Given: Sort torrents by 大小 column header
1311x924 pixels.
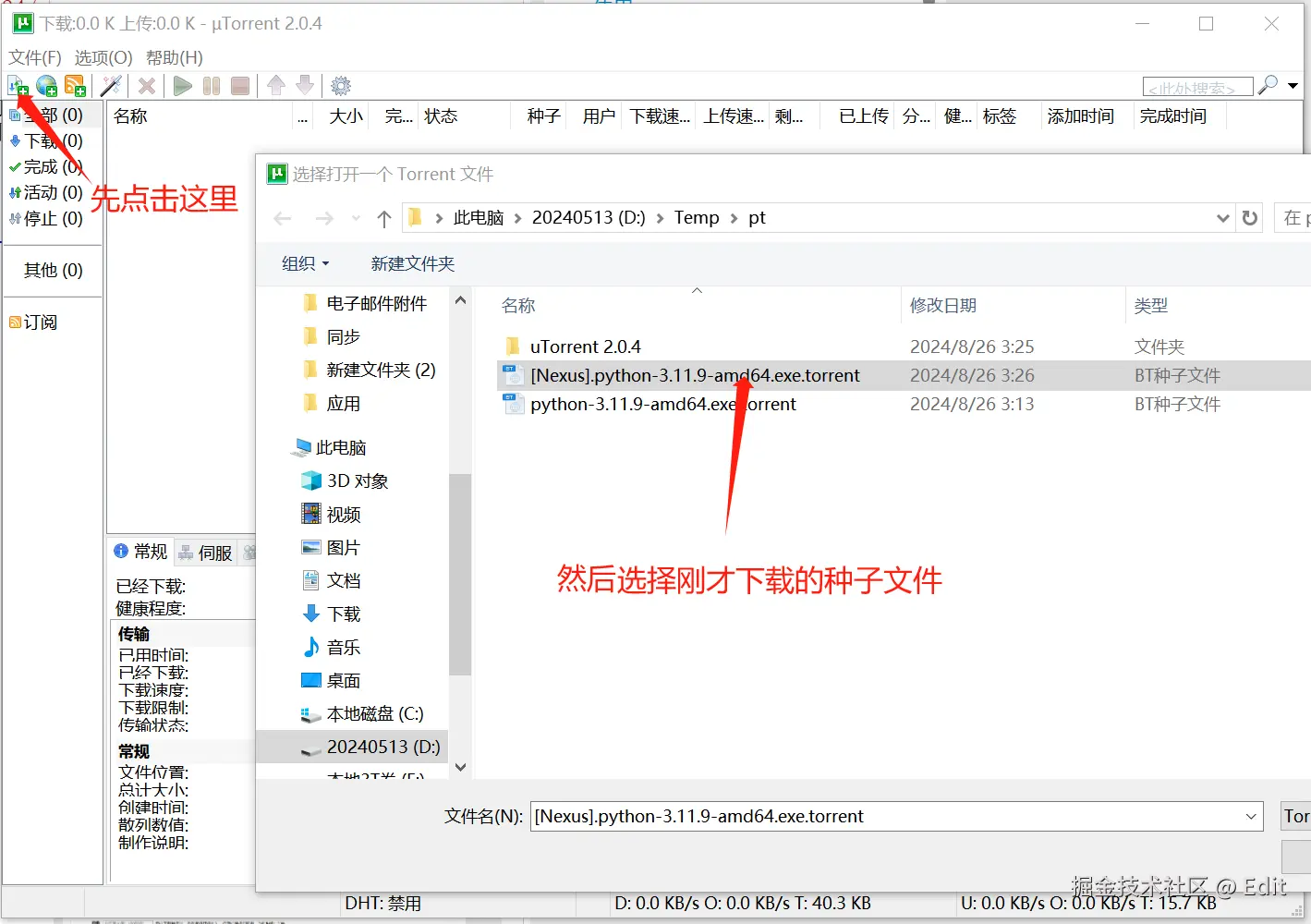Looking at the screenshot, I should 346,116.
